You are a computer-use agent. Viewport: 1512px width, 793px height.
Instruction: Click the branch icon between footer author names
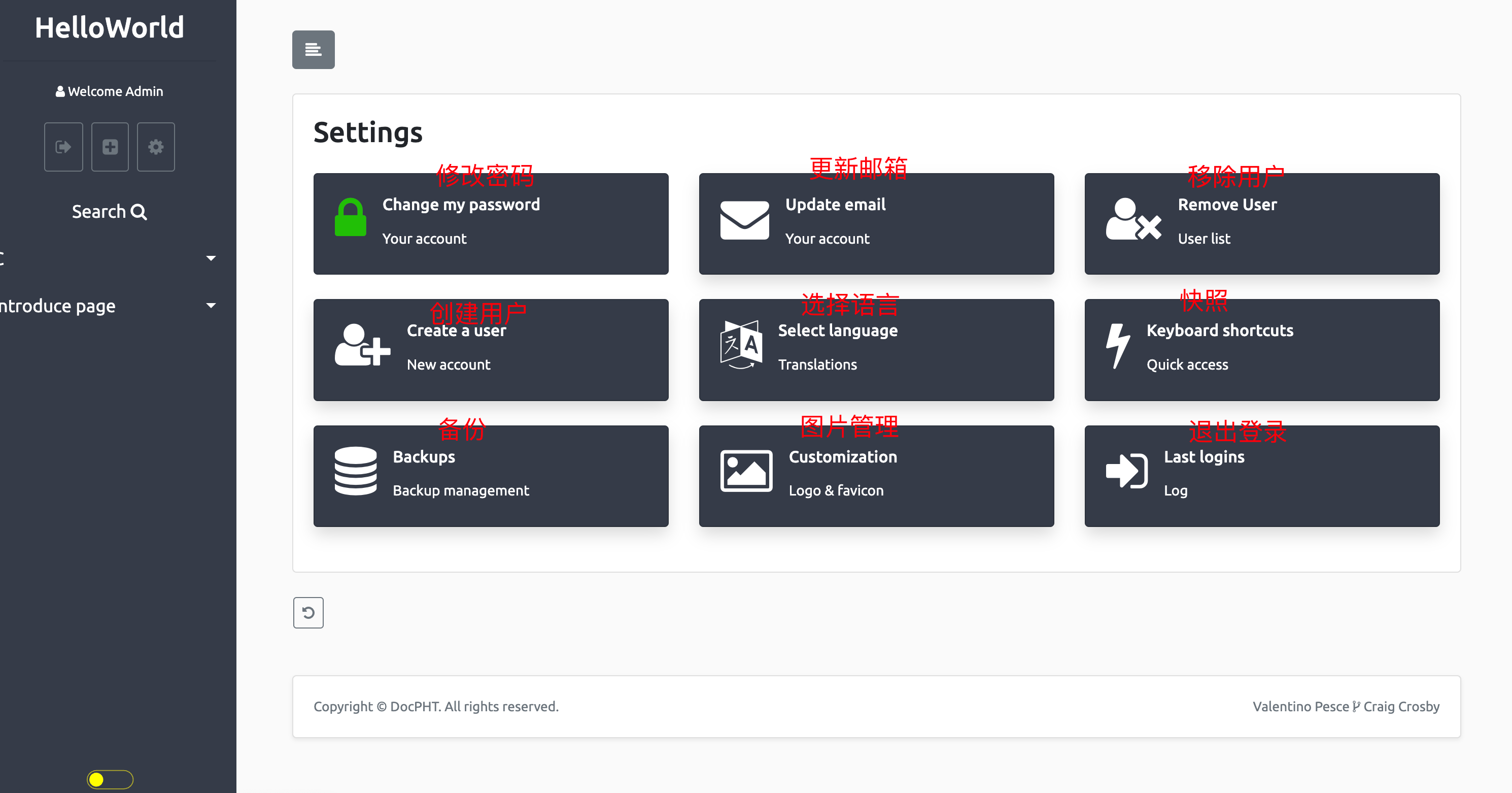click(1356, 707)
